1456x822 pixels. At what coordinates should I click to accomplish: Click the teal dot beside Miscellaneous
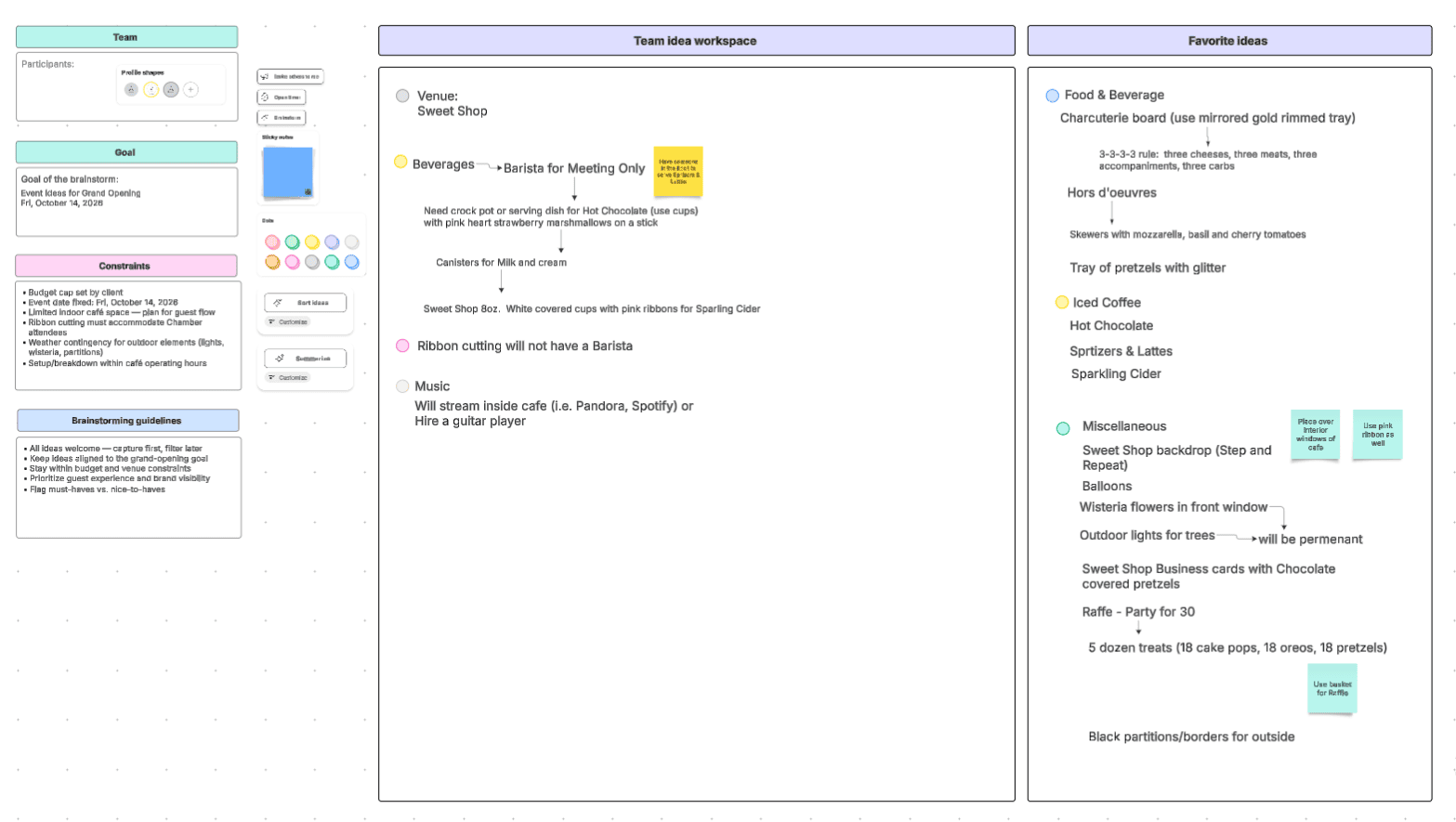click(1063, 428)
